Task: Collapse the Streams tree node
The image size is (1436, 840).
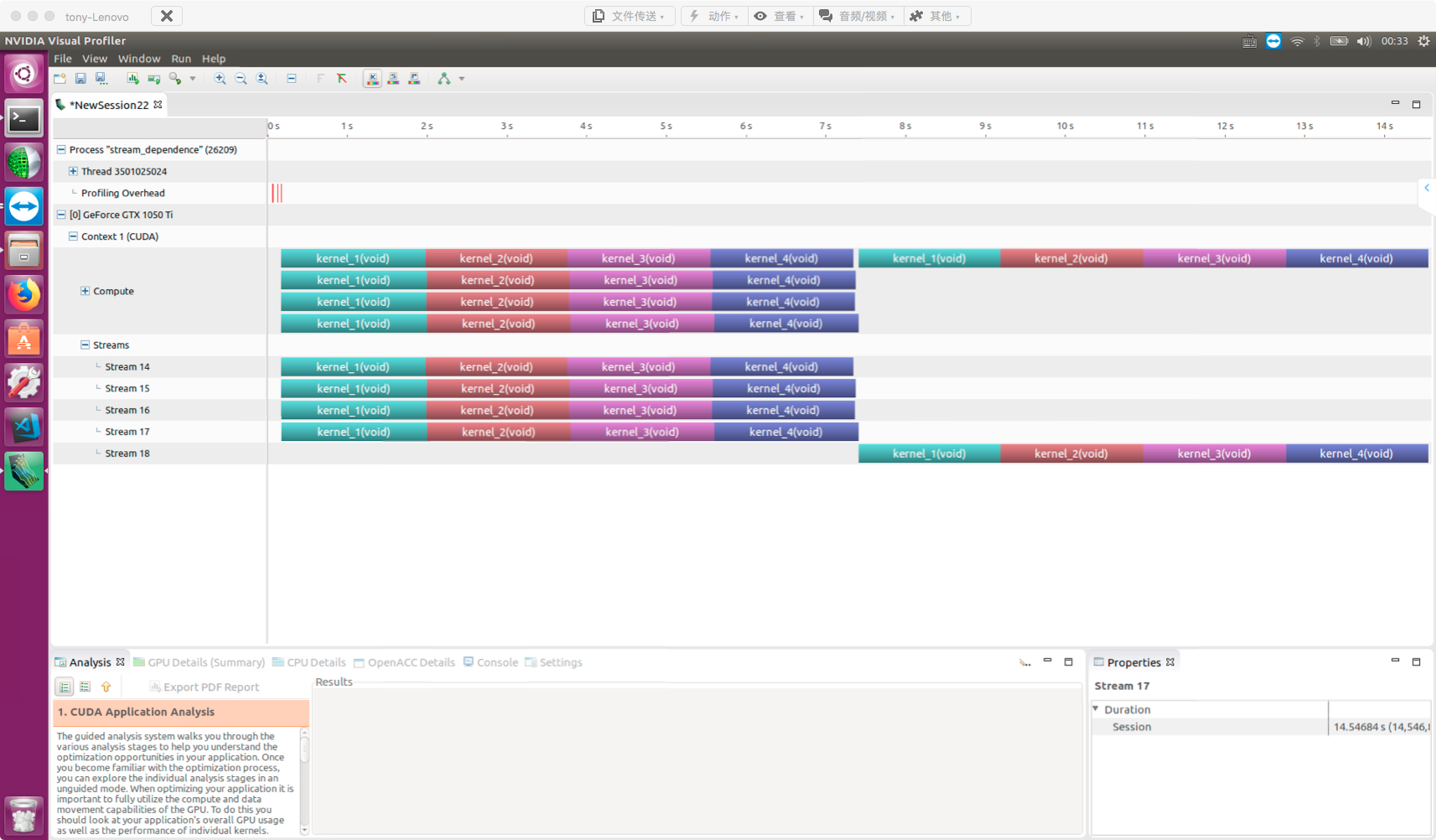Action: [x=85, y=345]
